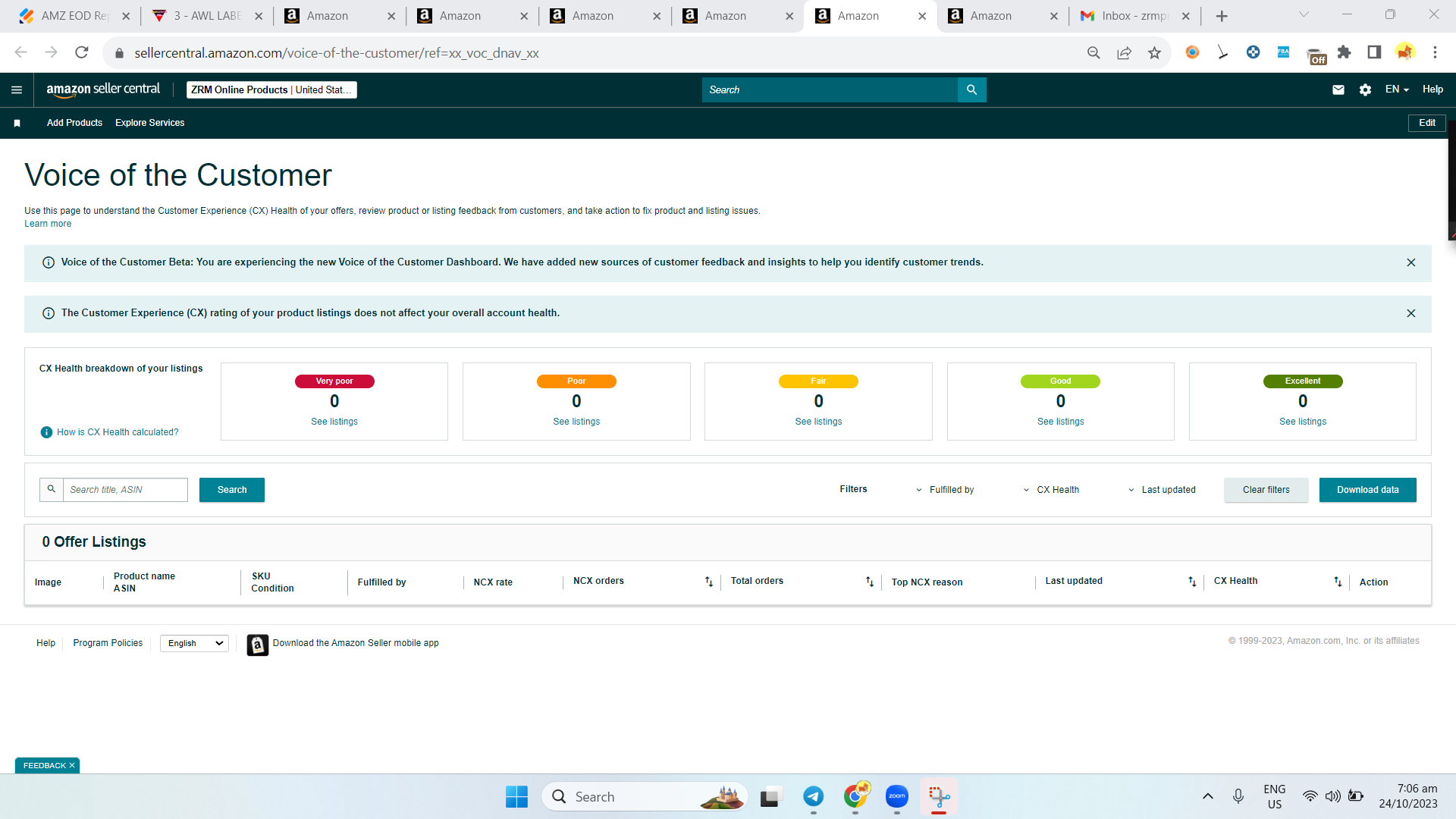Click the teal Search button
The image size is (1456, 819).
(x=232, y=490)
